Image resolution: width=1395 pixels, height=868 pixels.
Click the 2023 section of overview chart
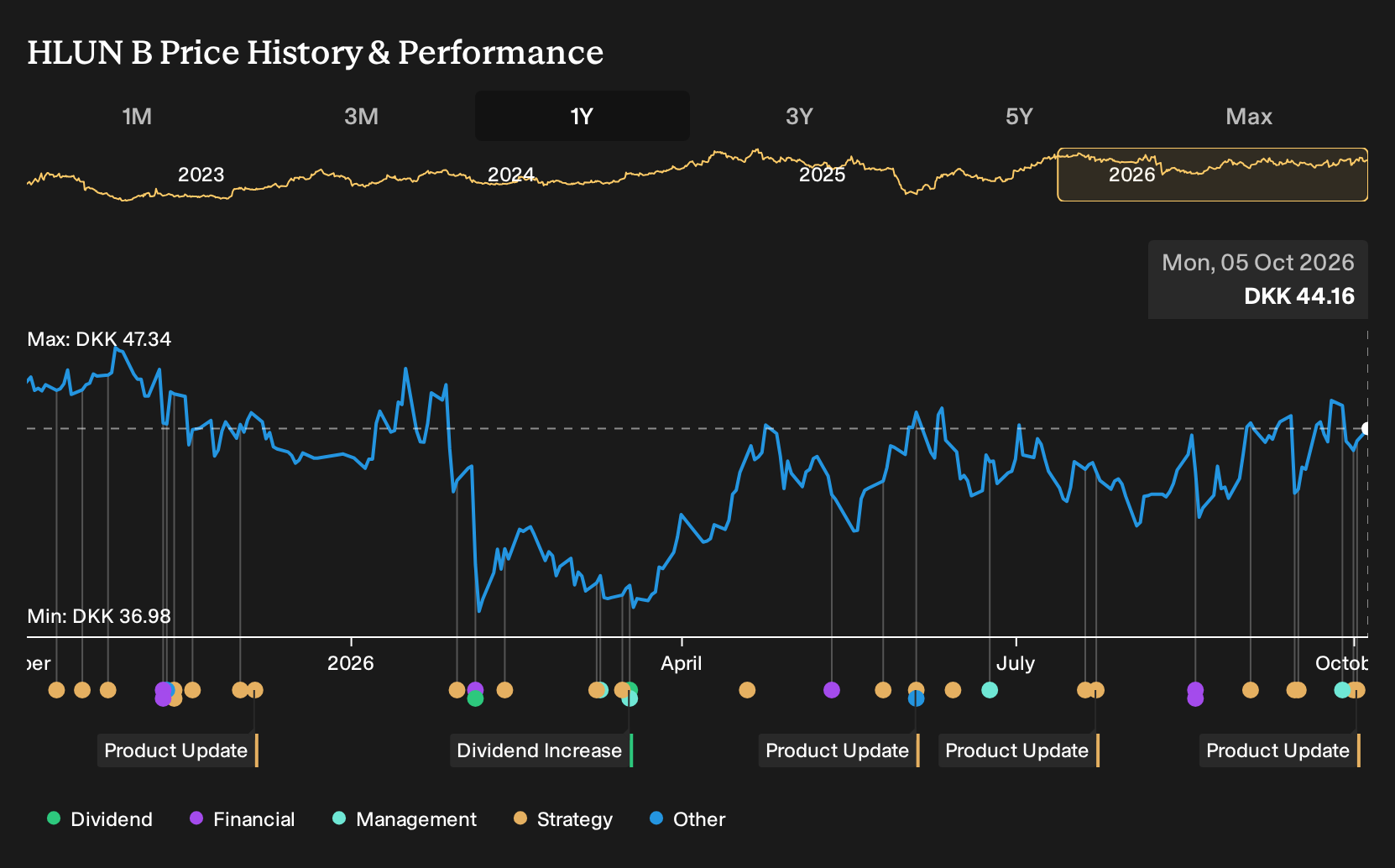(x=201, y=175)
